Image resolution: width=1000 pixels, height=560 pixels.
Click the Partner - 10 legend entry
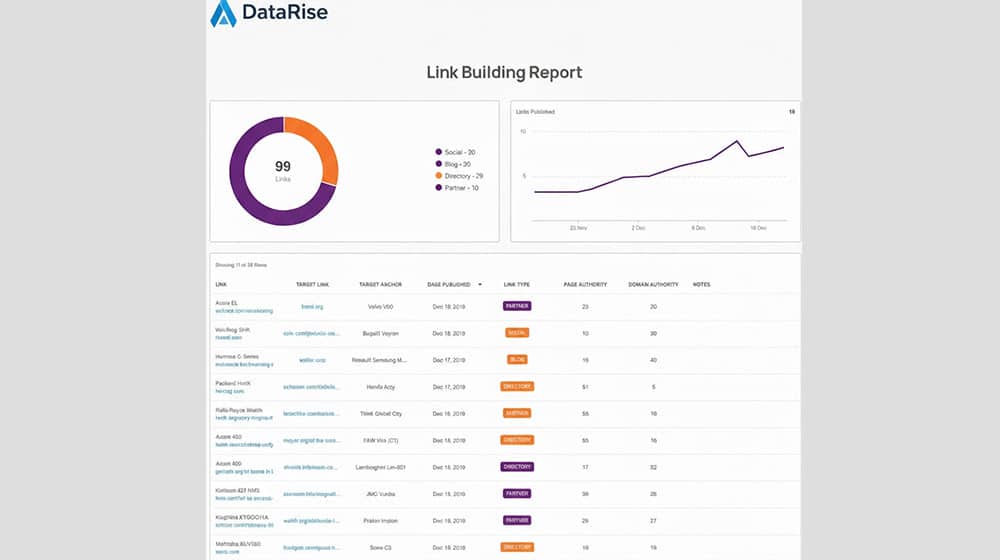coord(457,188)
